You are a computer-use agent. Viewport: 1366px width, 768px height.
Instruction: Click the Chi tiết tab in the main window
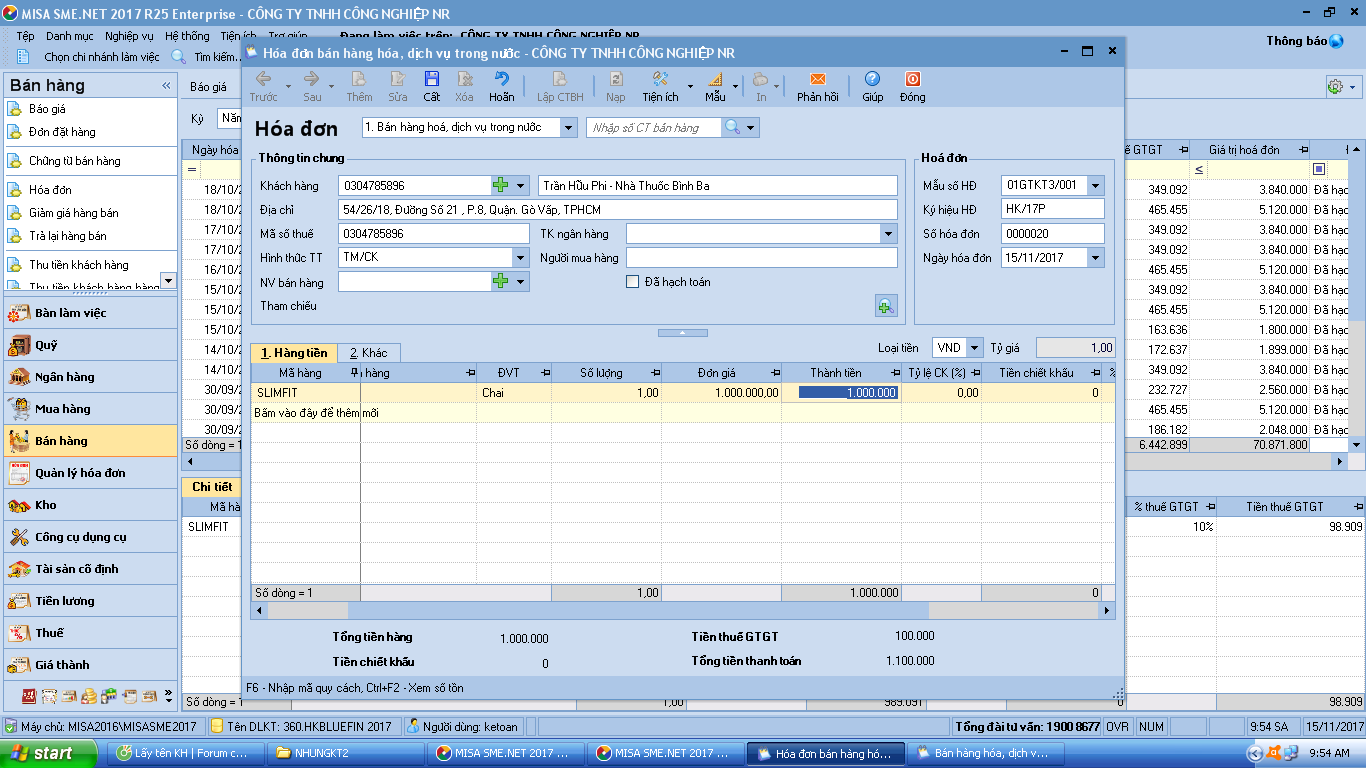[x=212, y=487]
